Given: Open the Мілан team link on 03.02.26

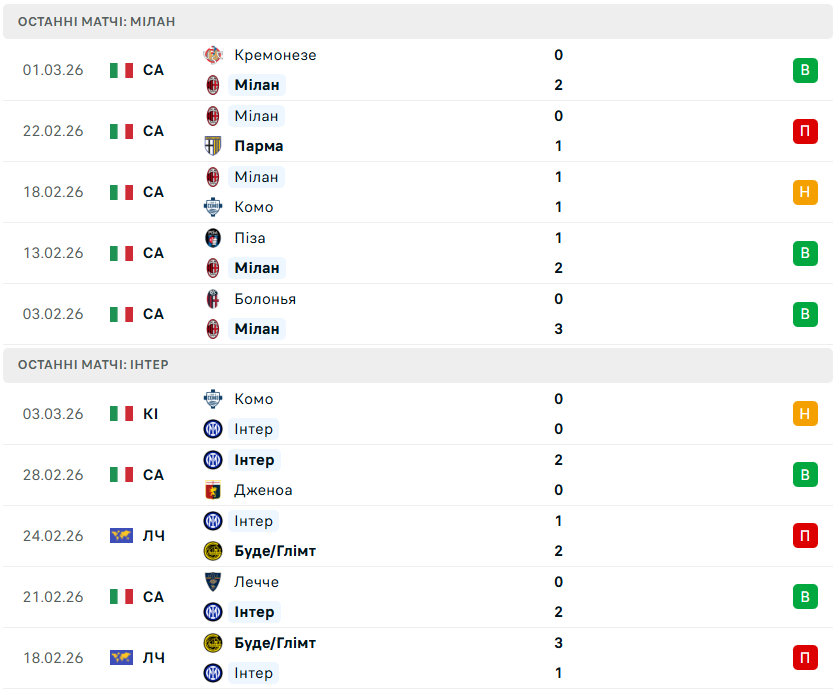Looking at the screenshot, I should point(257,329).
